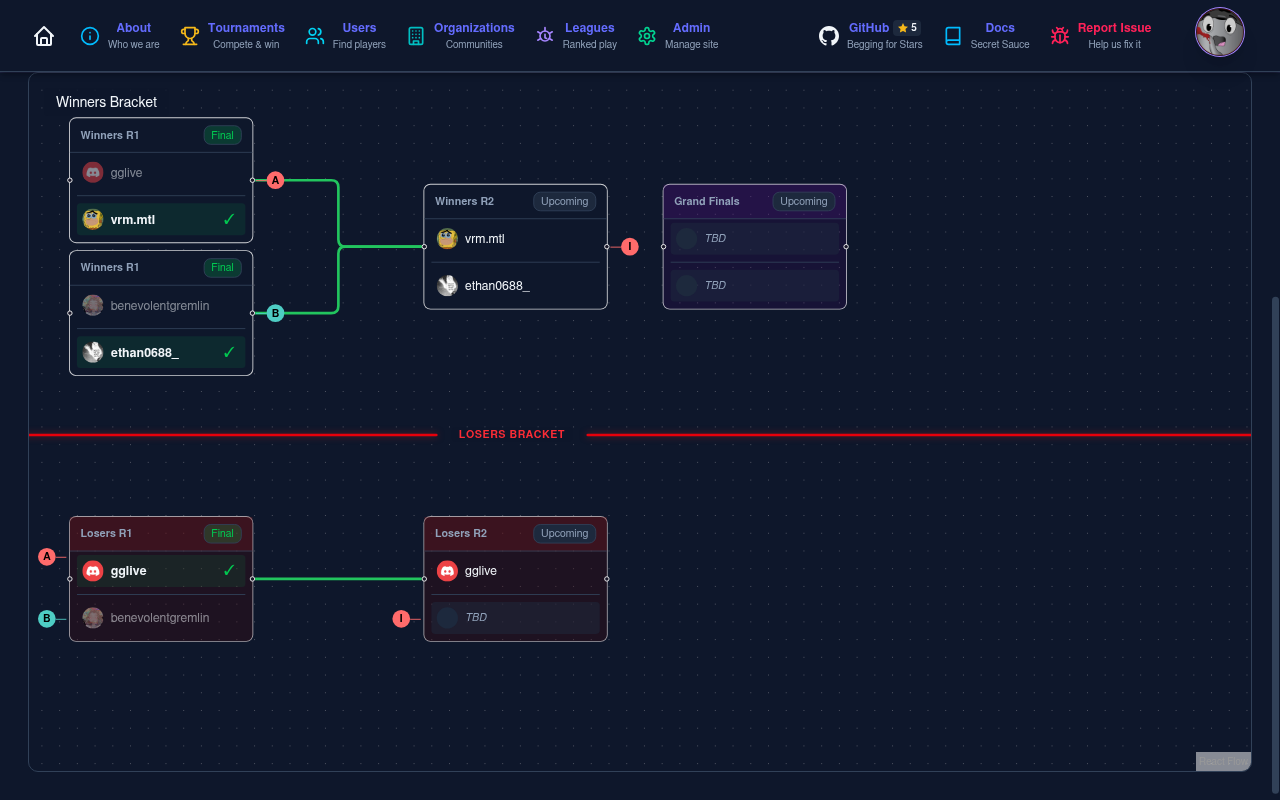Click the green checkmark next to gglive
1280x800 pixels.
[x=228, y=570]
